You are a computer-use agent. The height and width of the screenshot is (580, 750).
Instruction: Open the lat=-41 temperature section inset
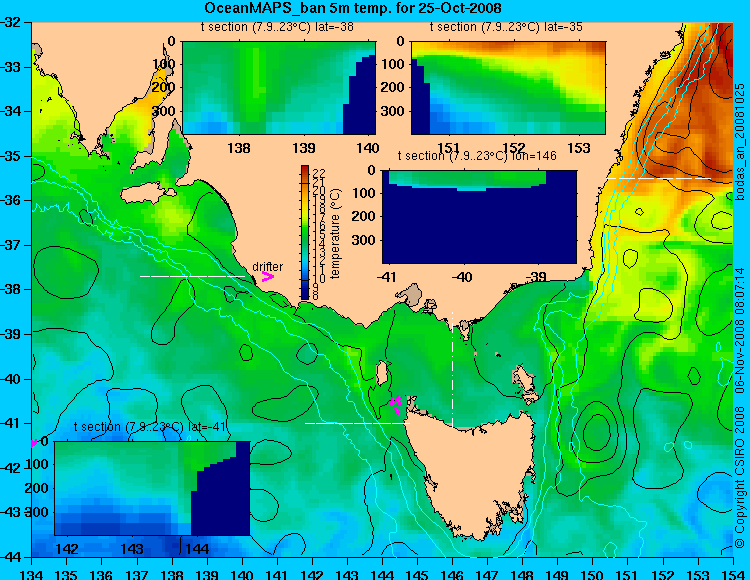(x=152, y=488)
